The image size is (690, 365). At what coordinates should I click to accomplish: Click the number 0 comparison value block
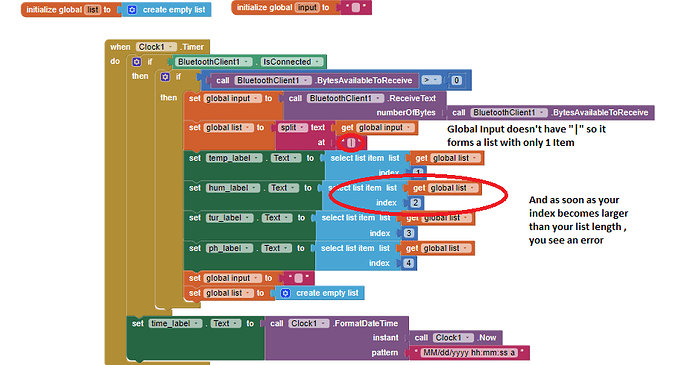(x=456, y=80)
